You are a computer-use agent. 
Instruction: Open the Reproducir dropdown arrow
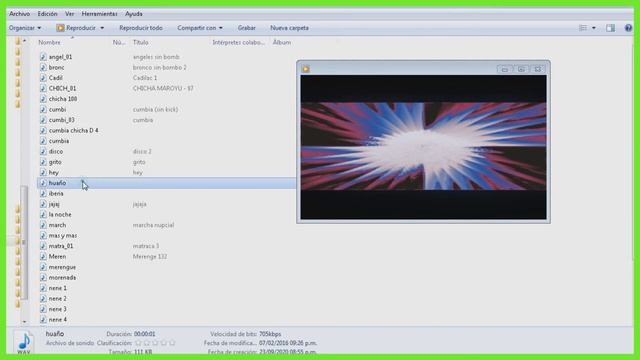tap(102, 28)
